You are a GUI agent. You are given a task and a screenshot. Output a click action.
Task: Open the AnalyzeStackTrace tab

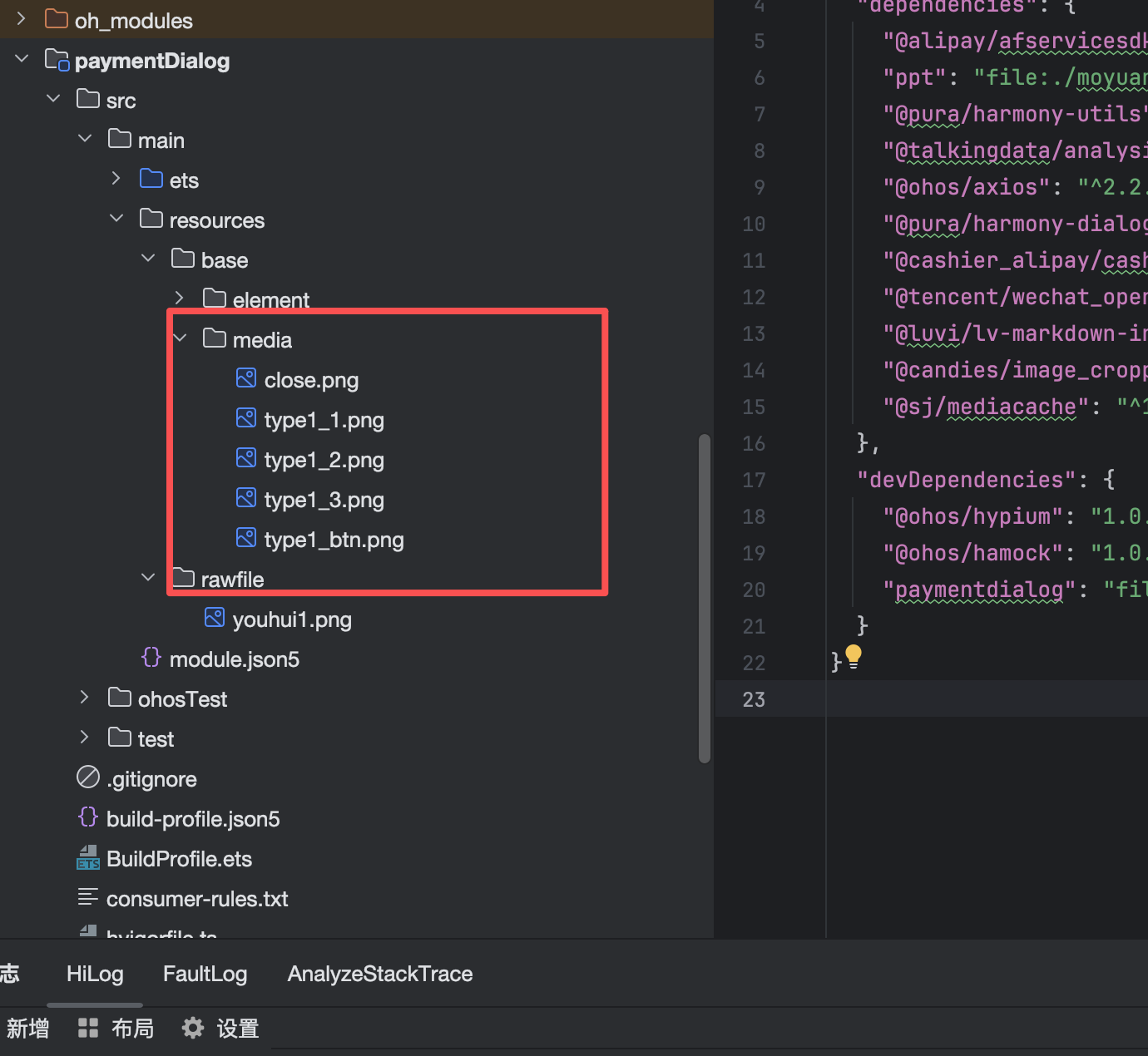(380, 974)
